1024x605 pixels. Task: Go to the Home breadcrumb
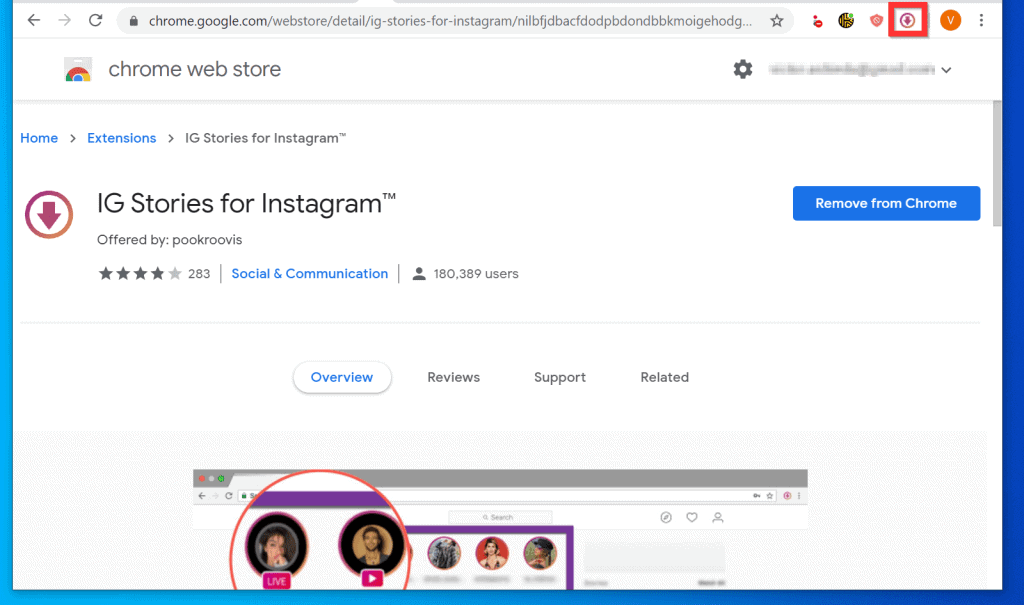[x=39, y=138]
